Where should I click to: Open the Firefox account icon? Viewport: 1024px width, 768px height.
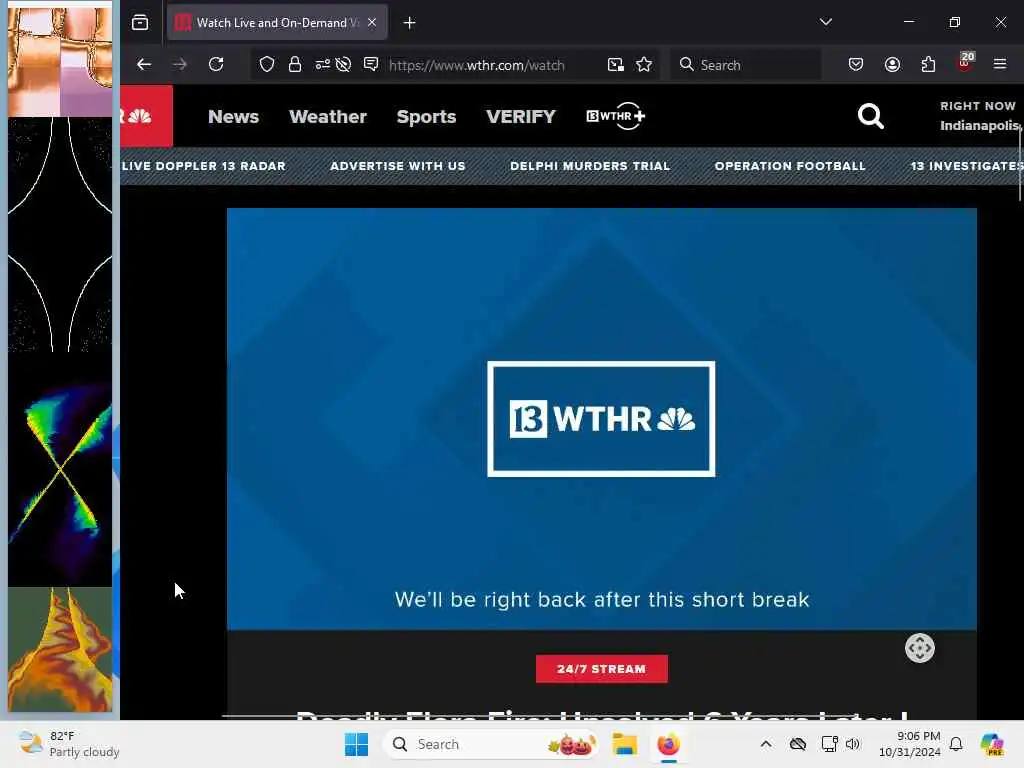click(892, 64)
